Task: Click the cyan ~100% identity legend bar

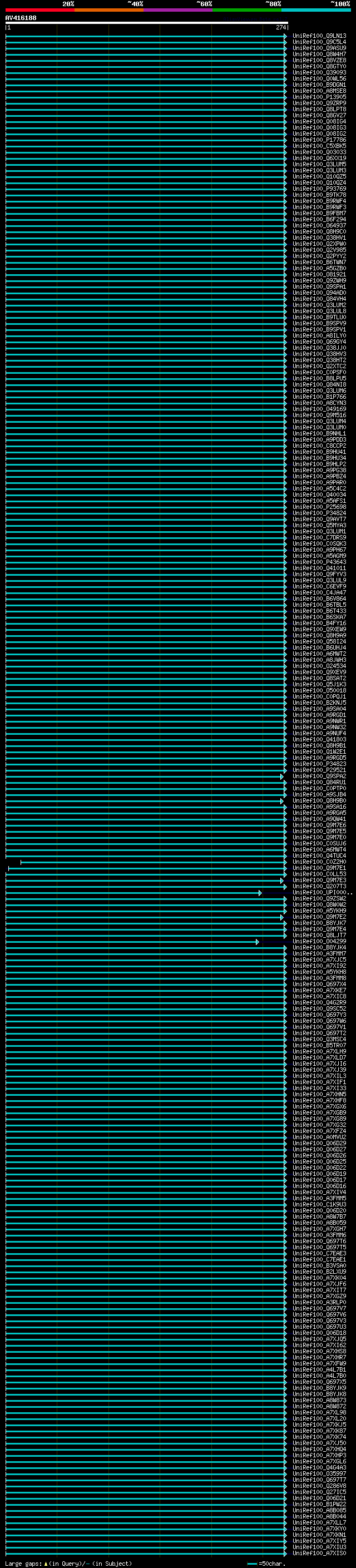Action: (316, 10)
